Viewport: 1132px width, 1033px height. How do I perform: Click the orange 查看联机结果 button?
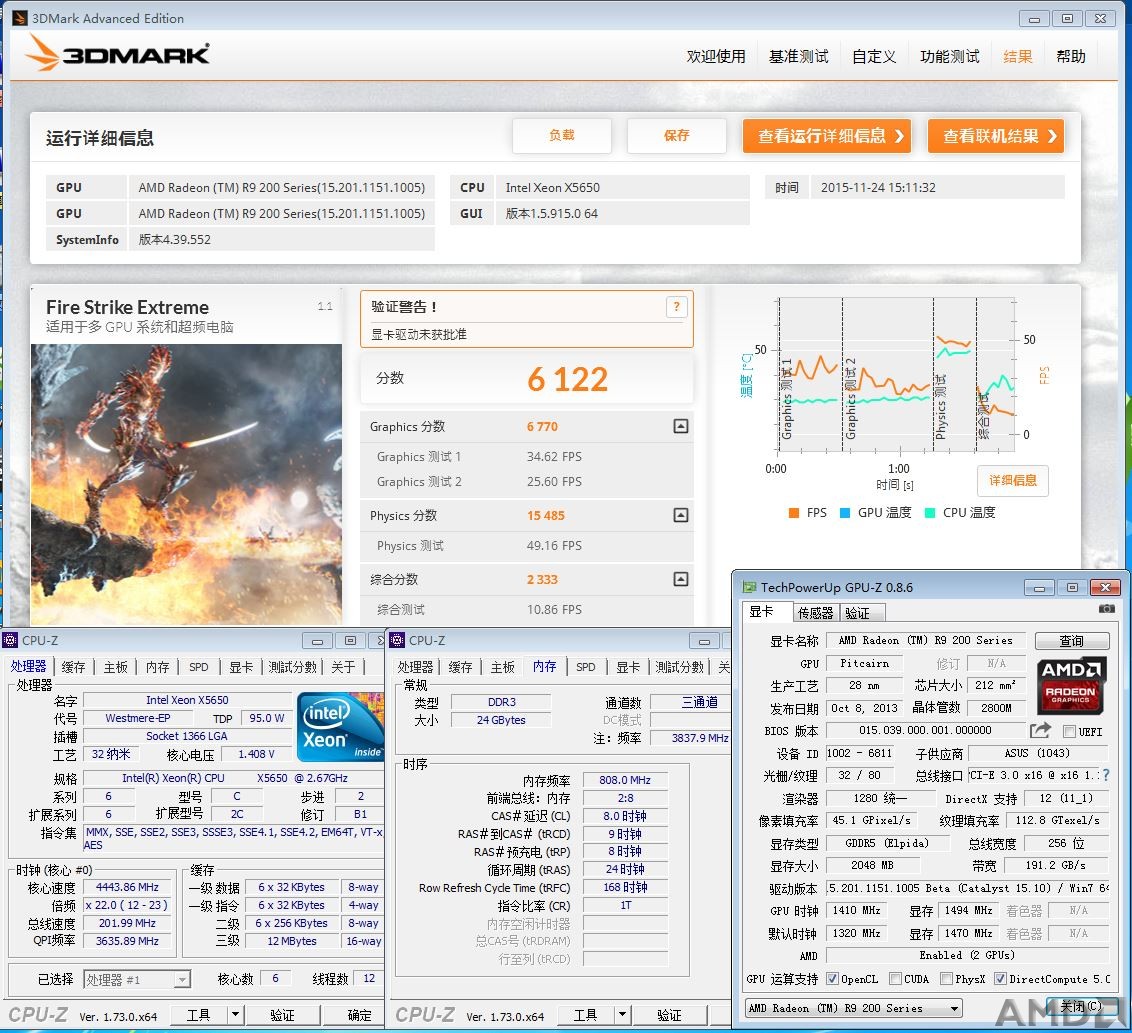(996, 136)
